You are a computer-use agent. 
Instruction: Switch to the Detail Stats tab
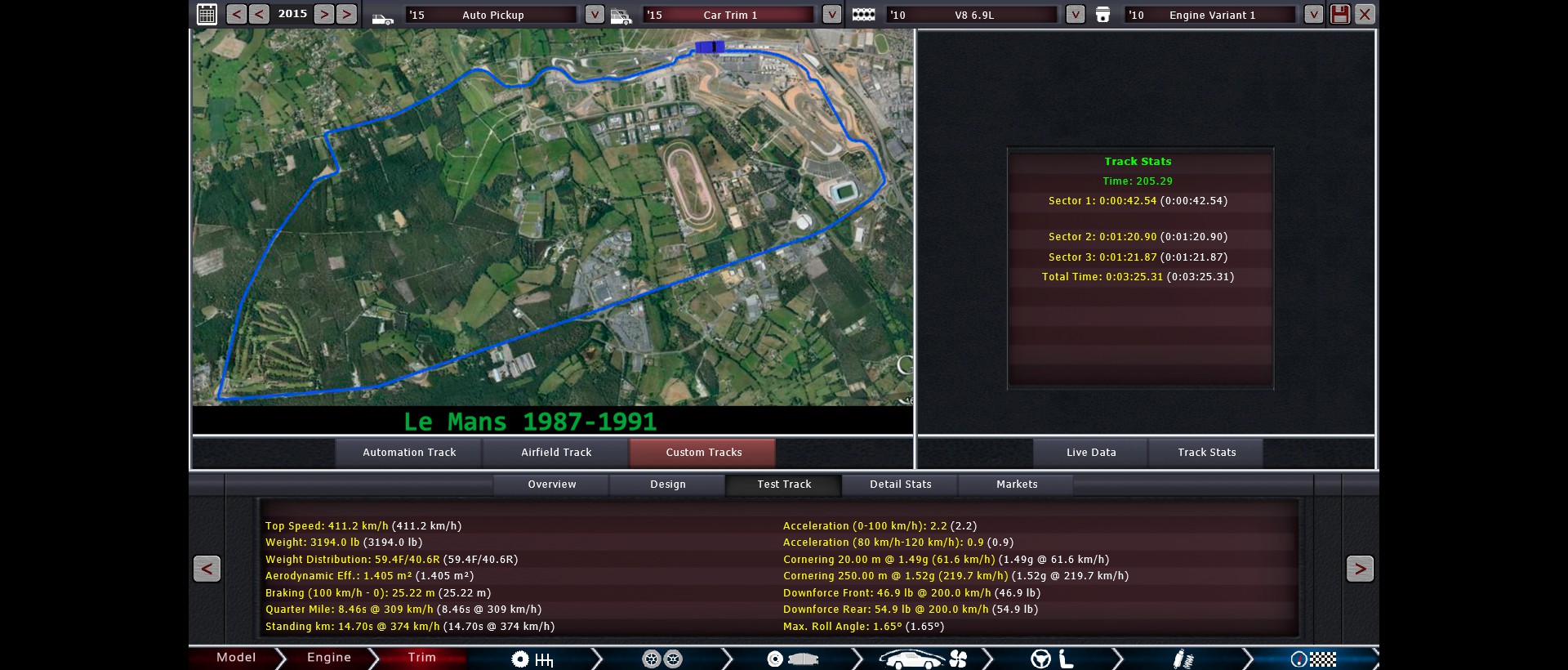900,485
